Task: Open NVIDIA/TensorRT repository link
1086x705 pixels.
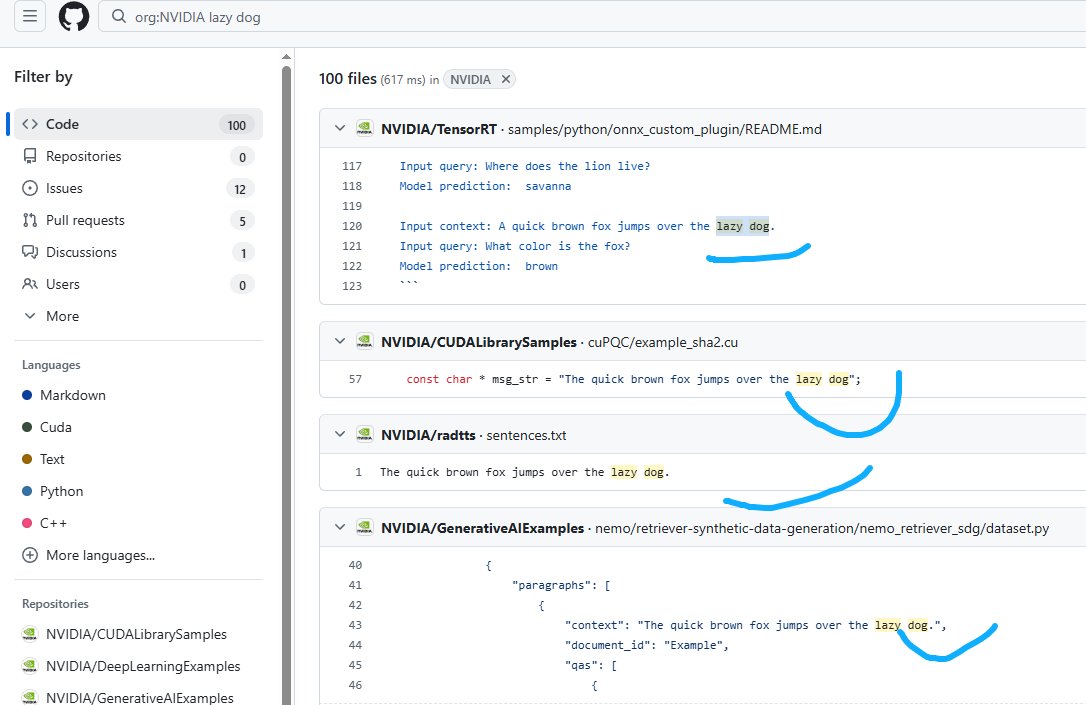Action: (438, 129)
